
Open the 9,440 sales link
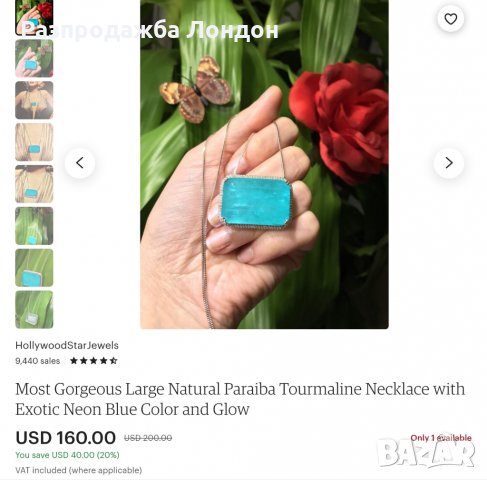click(38, 361)
